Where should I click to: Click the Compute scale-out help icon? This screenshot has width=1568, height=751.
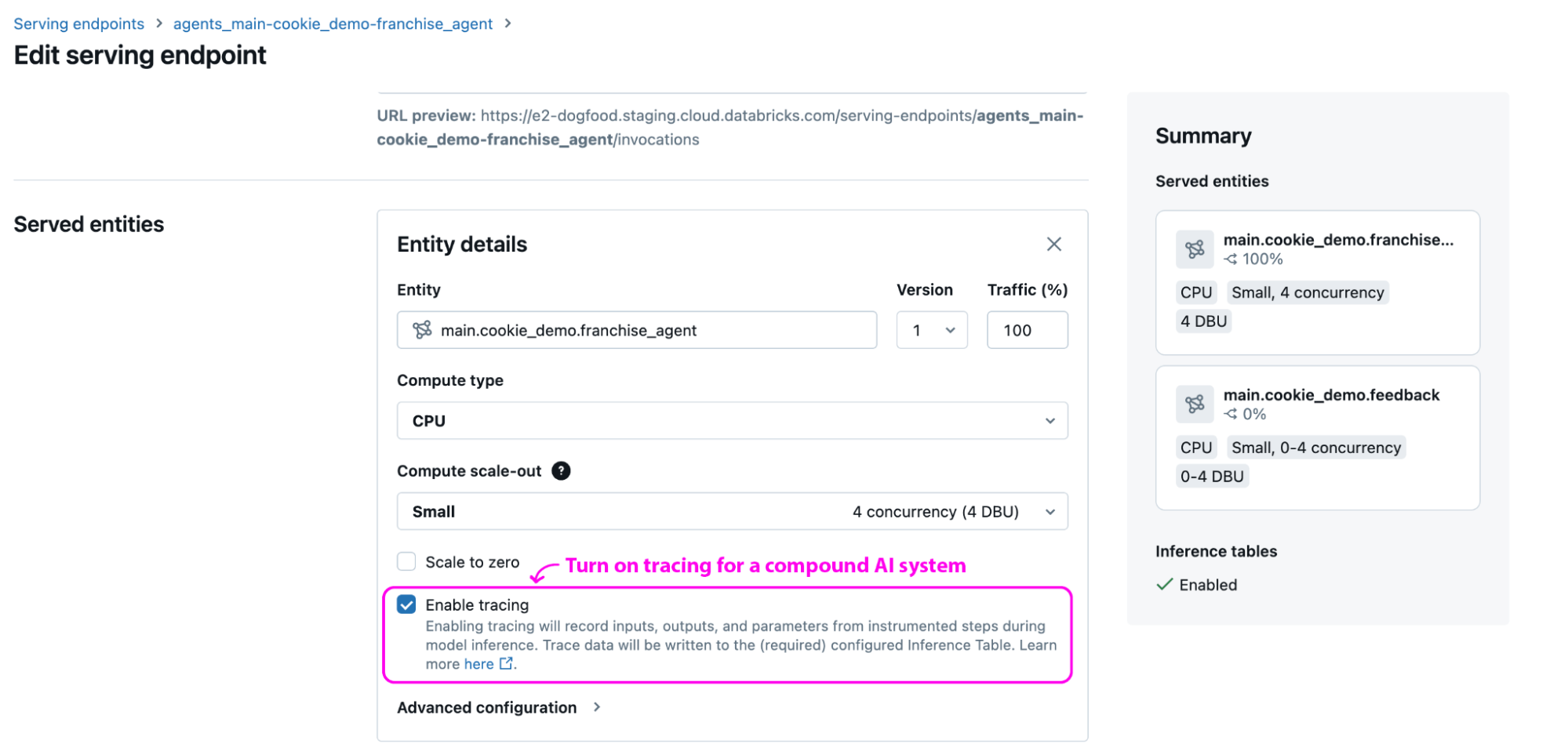(561, 471)
